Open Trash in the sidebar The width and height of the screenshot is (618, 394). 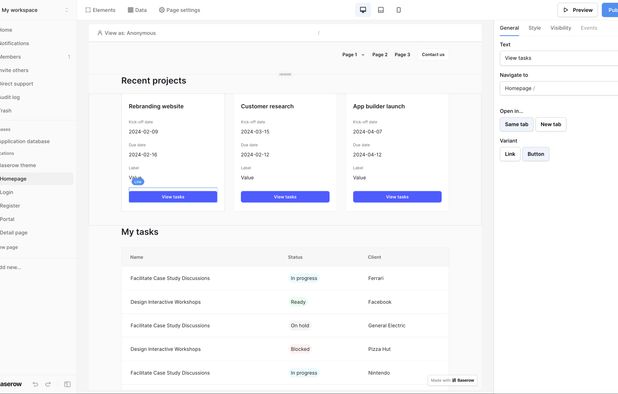[6, 110]
